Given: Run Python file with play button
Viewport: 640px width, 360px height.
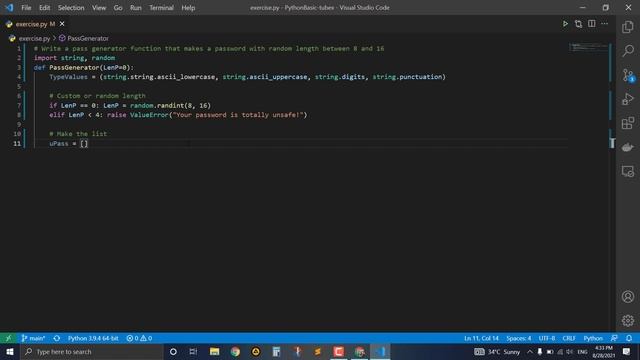Looking at the screenshot, I should coord(565,24).
